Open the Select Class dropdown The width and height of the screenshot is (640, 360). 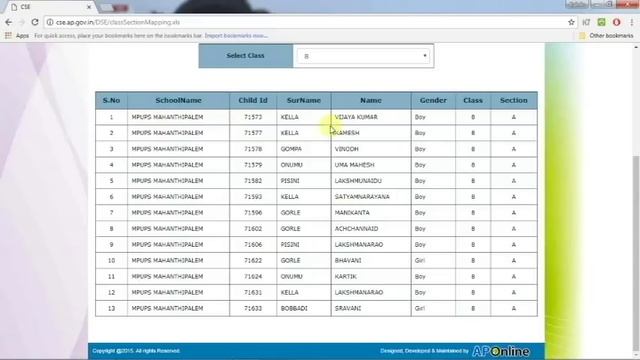[363, 56]
